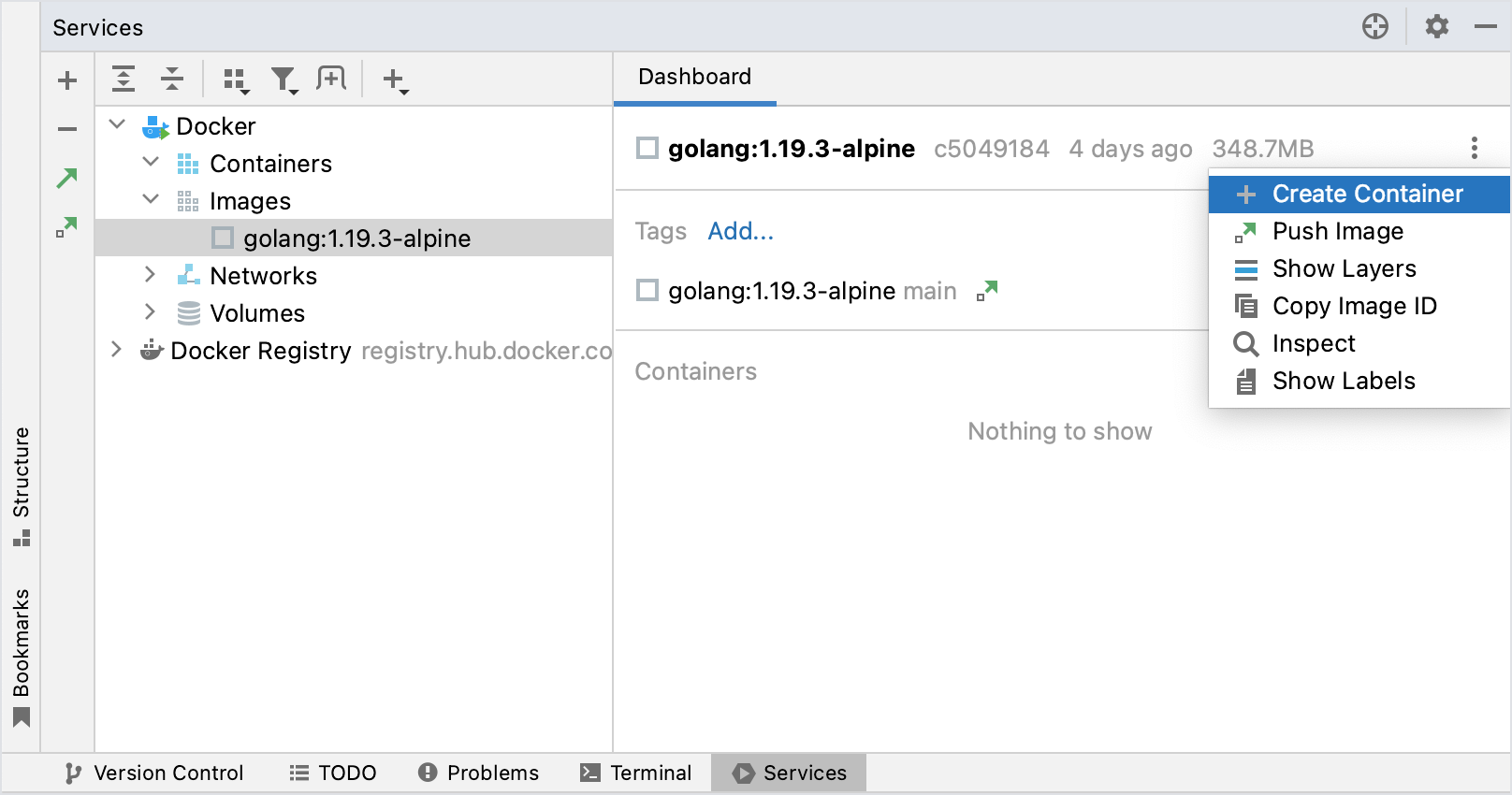This screenshot has height=795, width=1512.
Task: Expand the Docker Registry node
Action: pyautogui.click(x=117, y=349)
